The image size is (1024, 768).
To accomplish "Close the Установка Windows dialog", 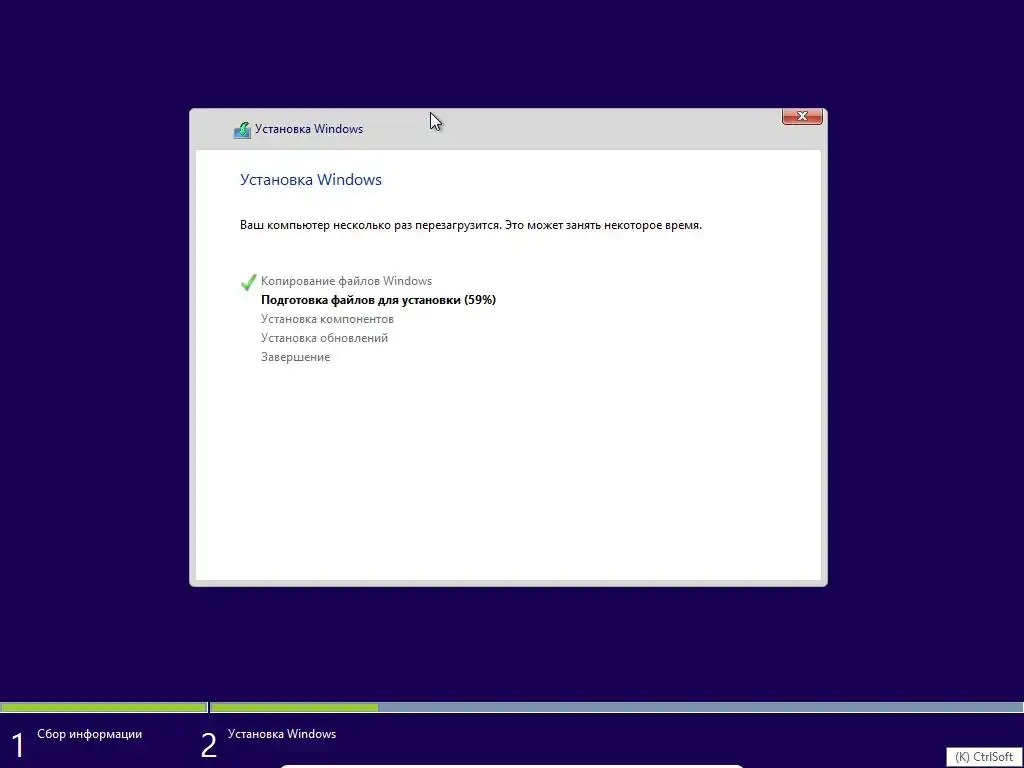I will point(802,116).
